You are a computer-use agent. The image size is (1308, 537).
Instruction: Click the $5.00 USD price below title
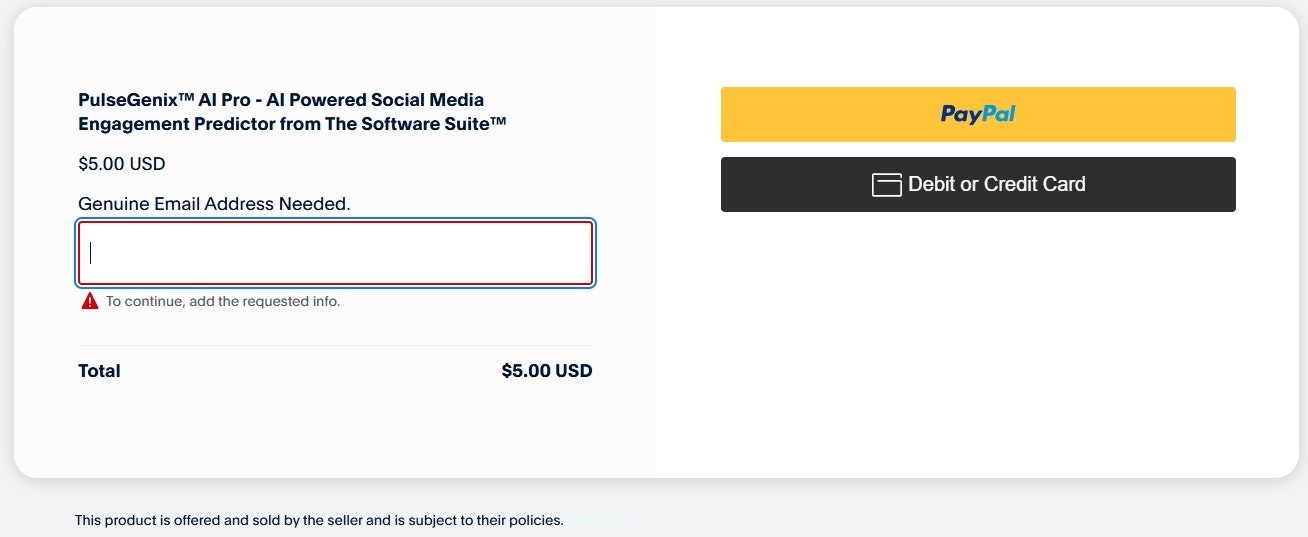coord(121,164)
